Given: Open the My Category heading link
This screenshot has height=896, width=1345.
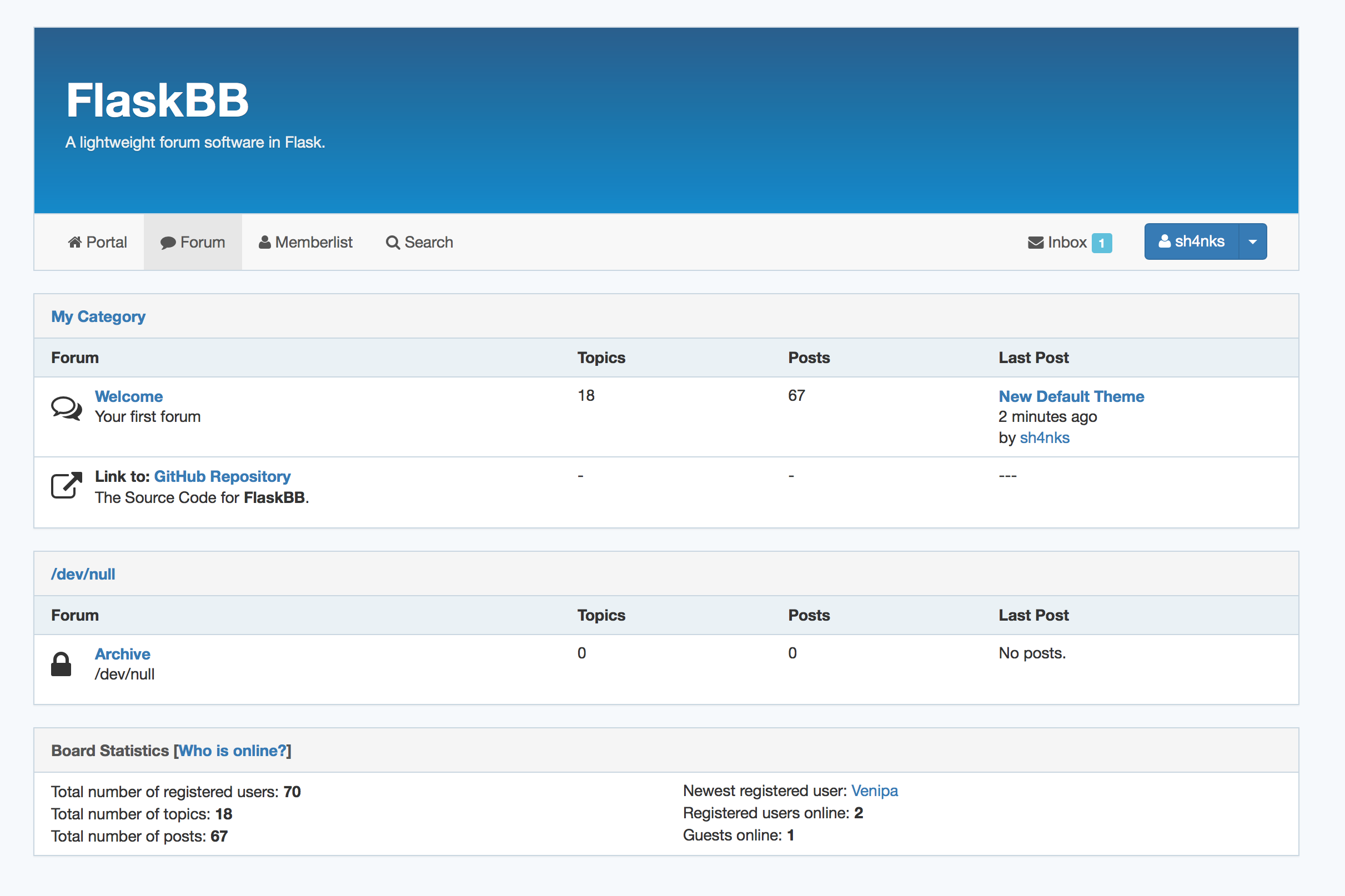Looking at the screenshot, I should coord(98,316).
